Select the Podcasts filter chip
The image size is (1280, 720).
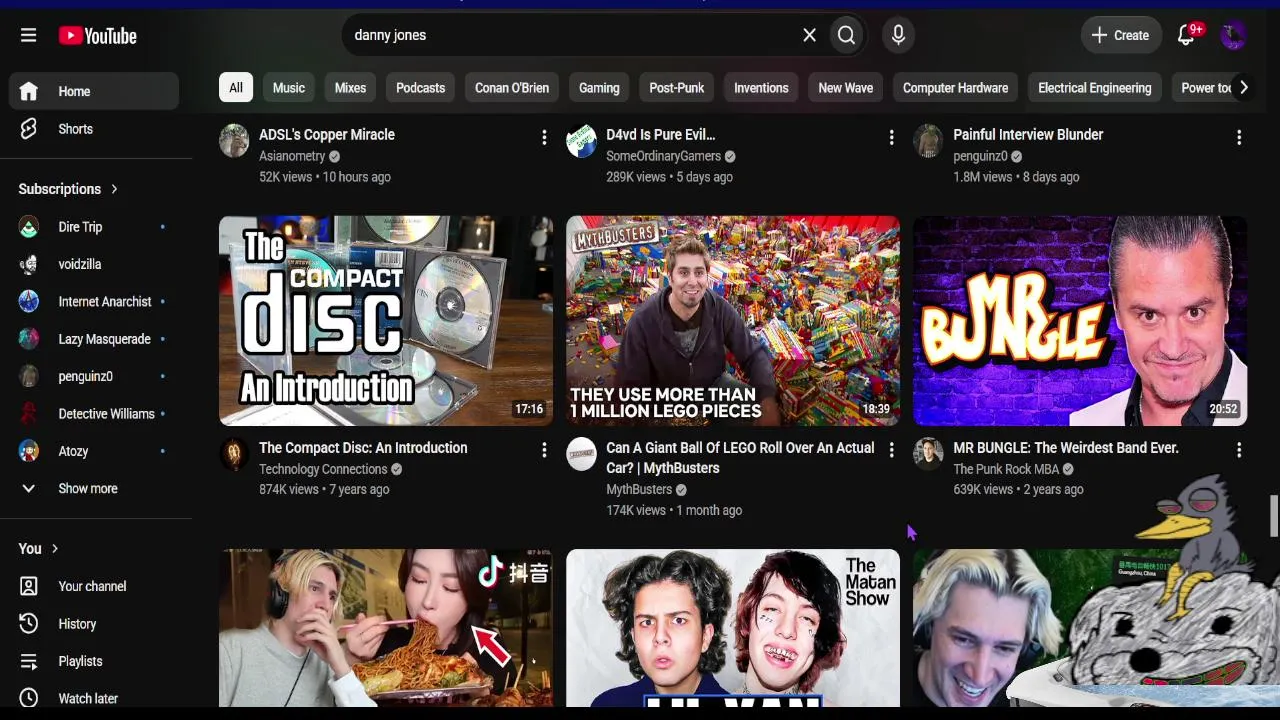420,88
